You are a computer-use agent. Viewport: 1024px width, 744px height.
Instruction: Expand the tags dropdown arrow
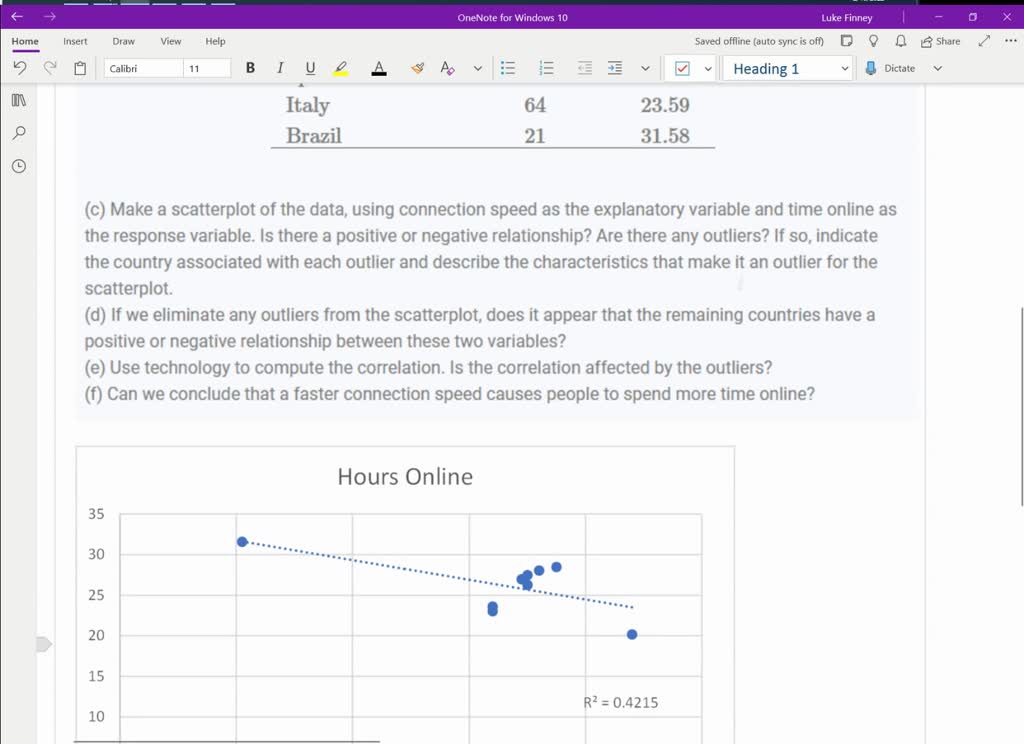point(708,68)
